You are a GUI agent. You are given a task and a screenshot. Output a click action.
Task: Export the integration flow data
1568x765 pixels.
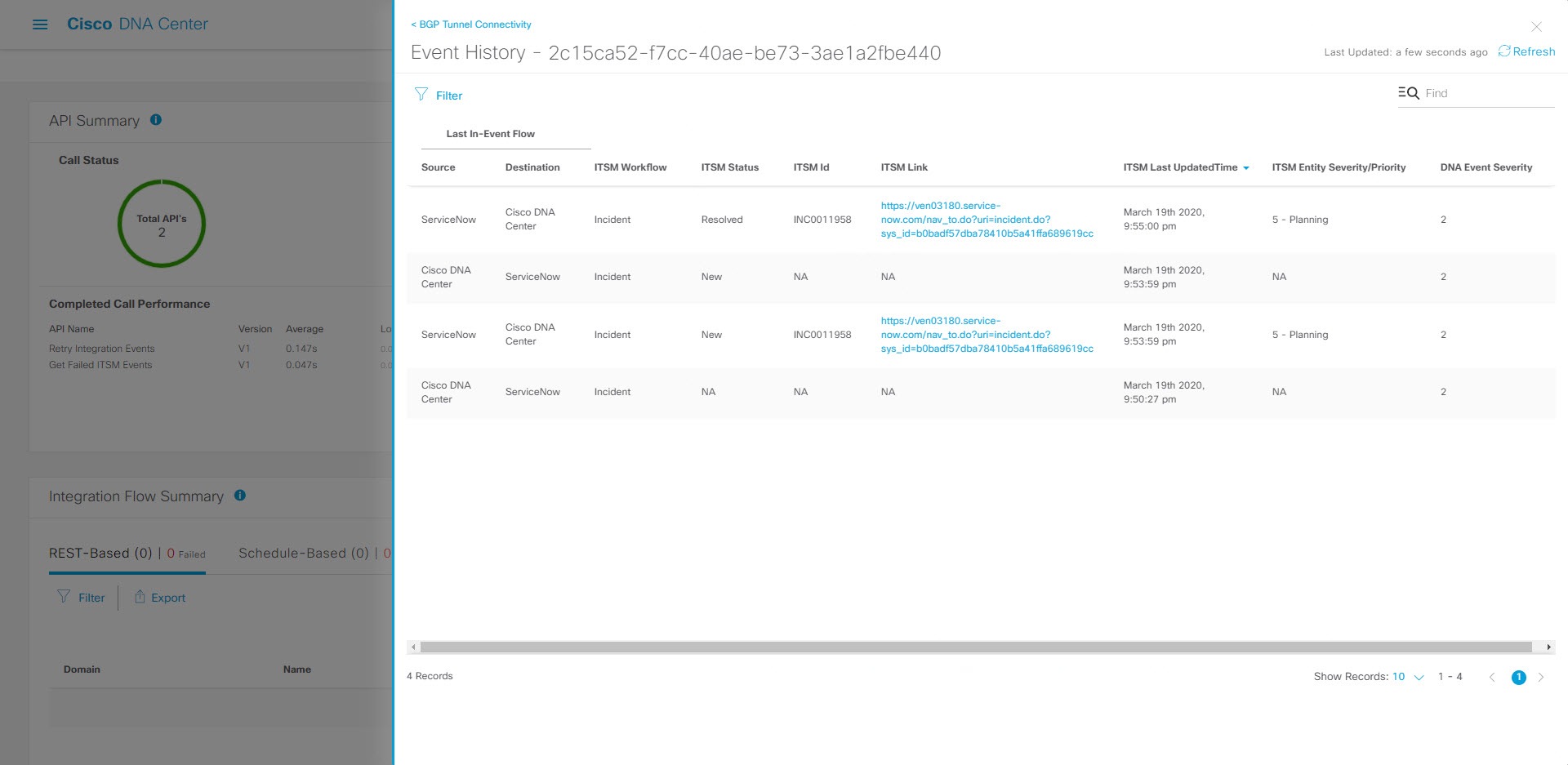(160, 597)
